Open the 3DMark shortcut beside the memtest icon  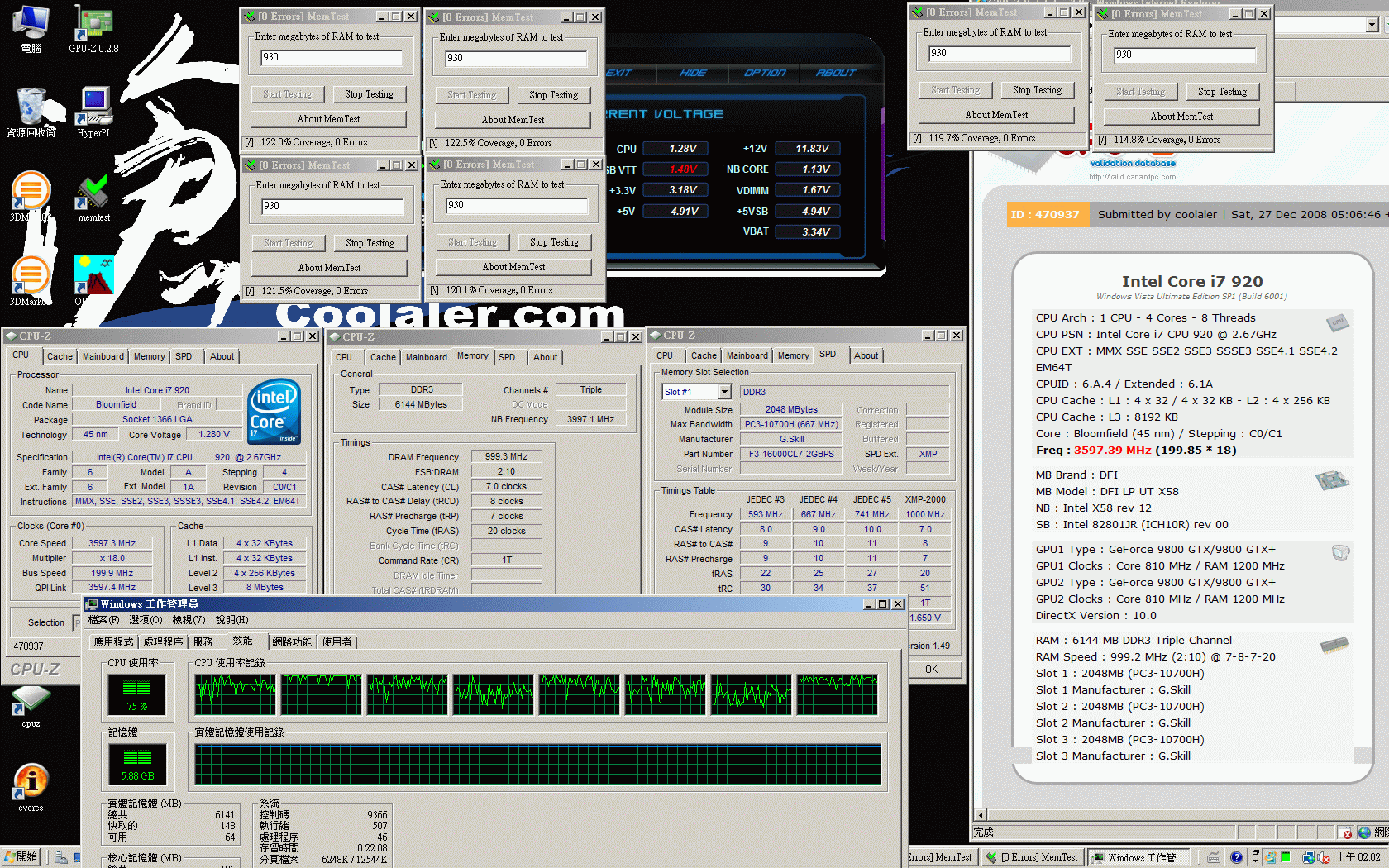click(x=31, y=198)
